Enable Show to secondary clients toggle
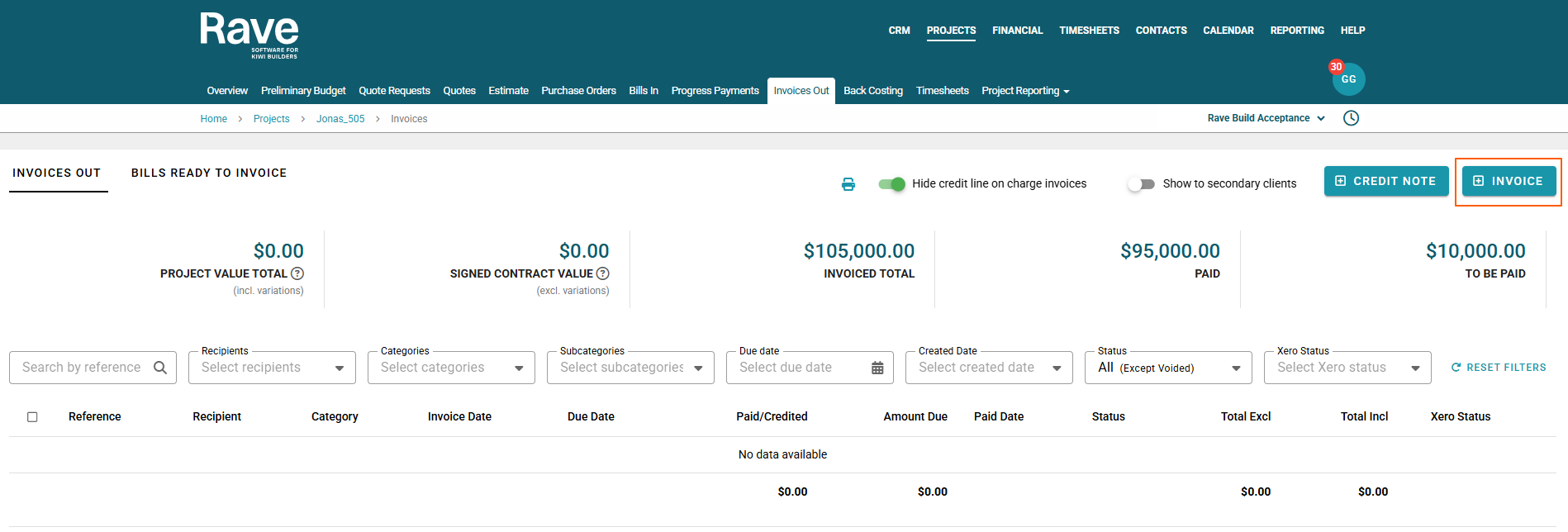Image resolution: width=1568 pixels, height=532 pixels. pyautogui.click(x=1141, y=184)
